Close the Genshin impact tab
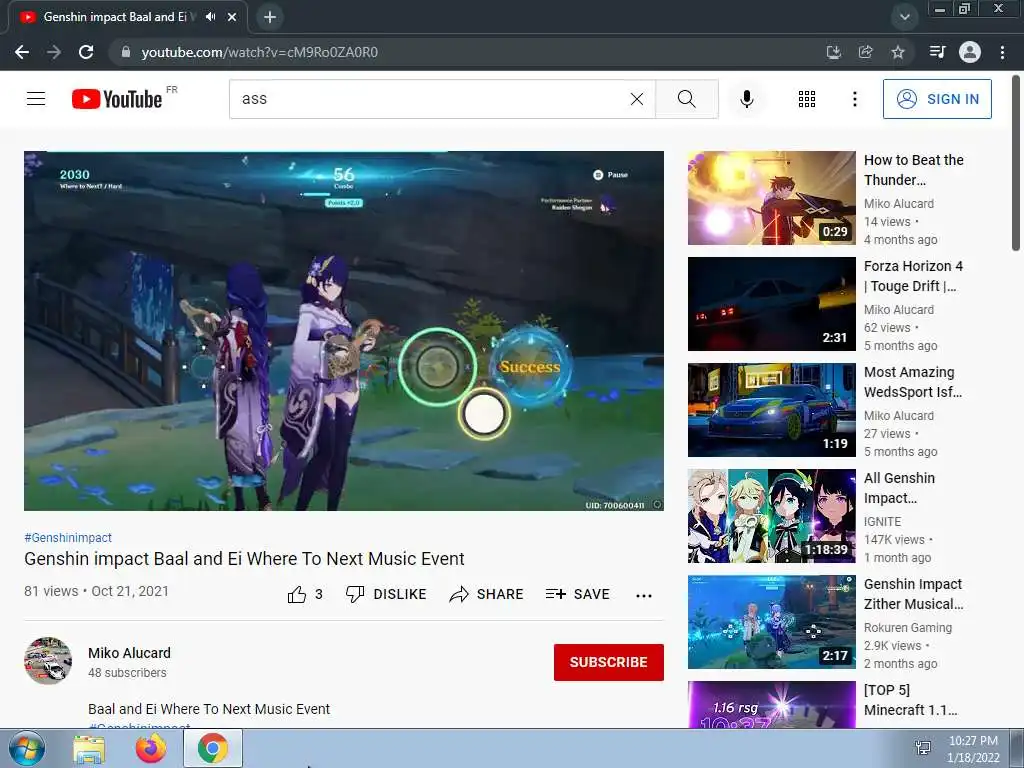Viewport: 1024px width, 768px height. click(232, 17)
